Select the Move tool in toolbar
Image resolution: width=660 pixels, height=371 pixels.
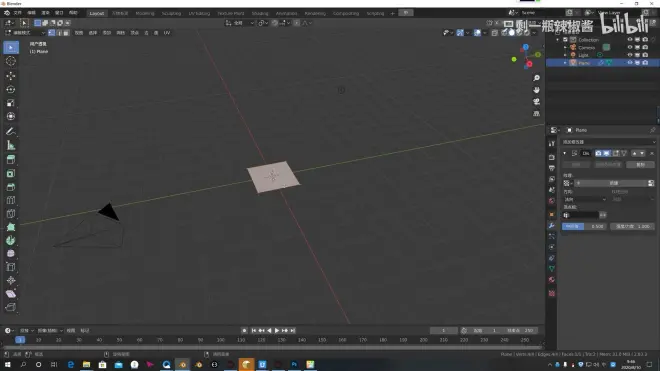11,75
